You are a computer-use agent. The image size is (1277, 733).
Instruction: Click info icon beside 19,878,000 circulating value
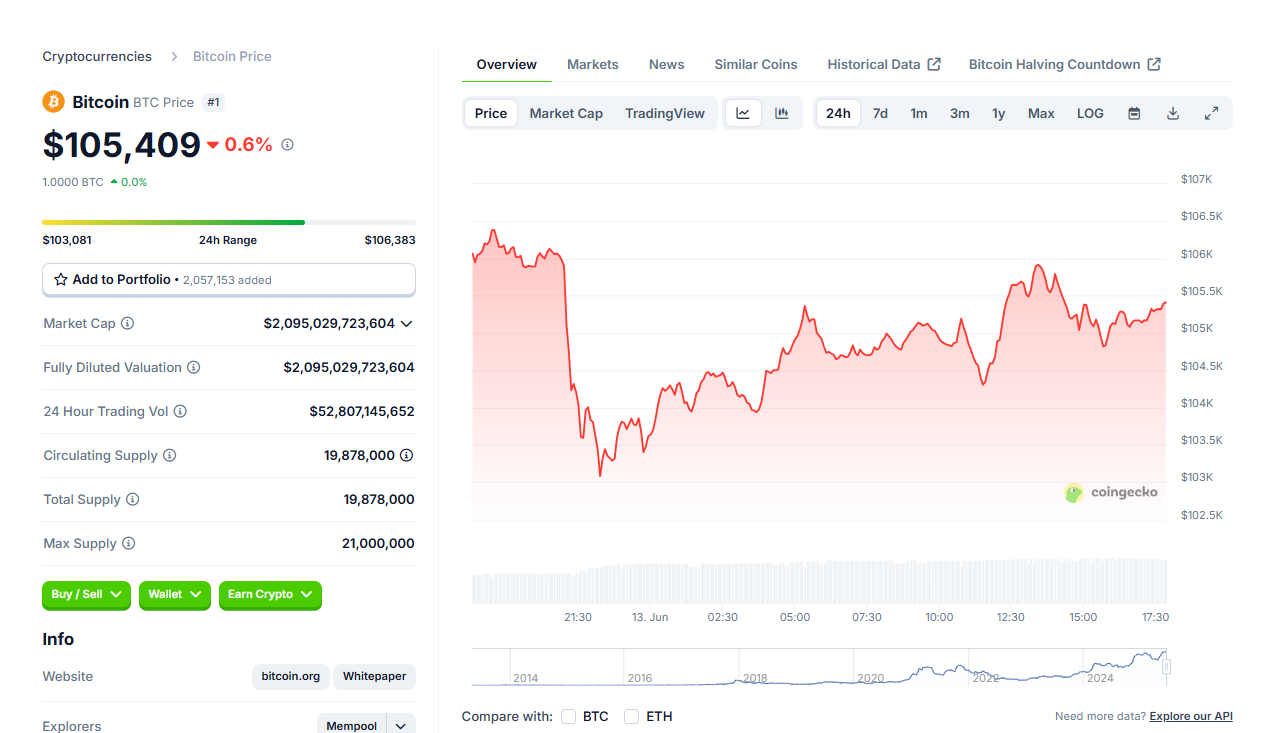click(407, 455)
